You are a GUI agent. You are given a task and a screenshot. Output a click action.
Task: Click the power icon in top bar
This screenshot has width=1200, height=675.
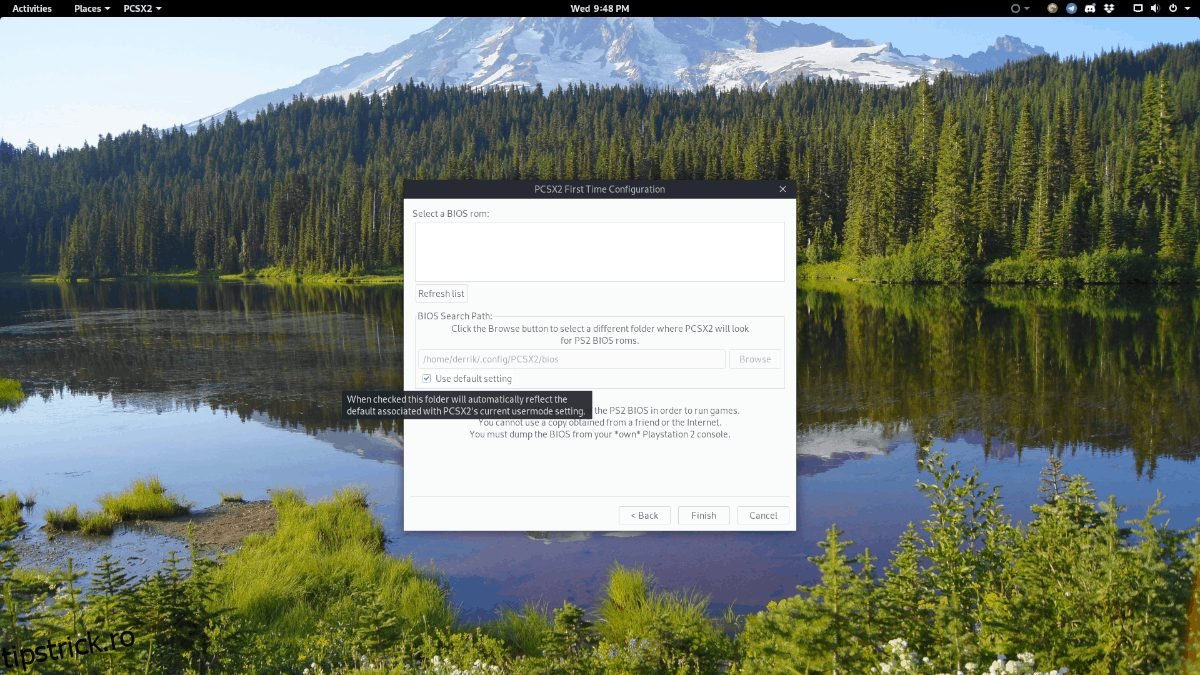coord(1172,8)
